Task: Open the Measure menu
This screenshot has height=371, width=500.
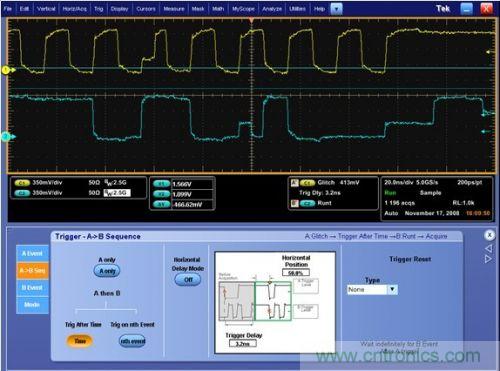Action: click(174, 9)
